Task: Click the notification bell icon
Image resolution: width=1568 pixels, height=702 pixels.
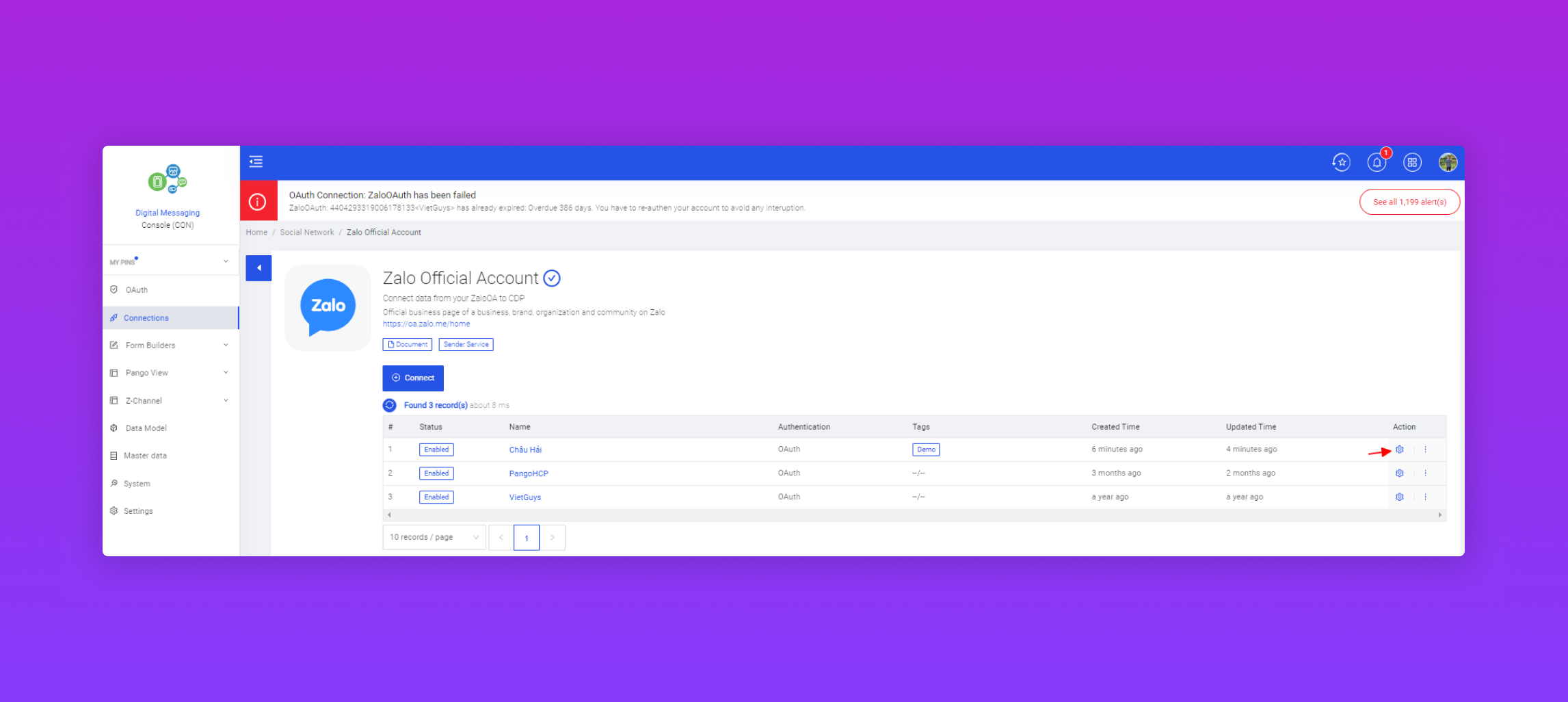Action: pyautogui.click(x=1376, y=162)
